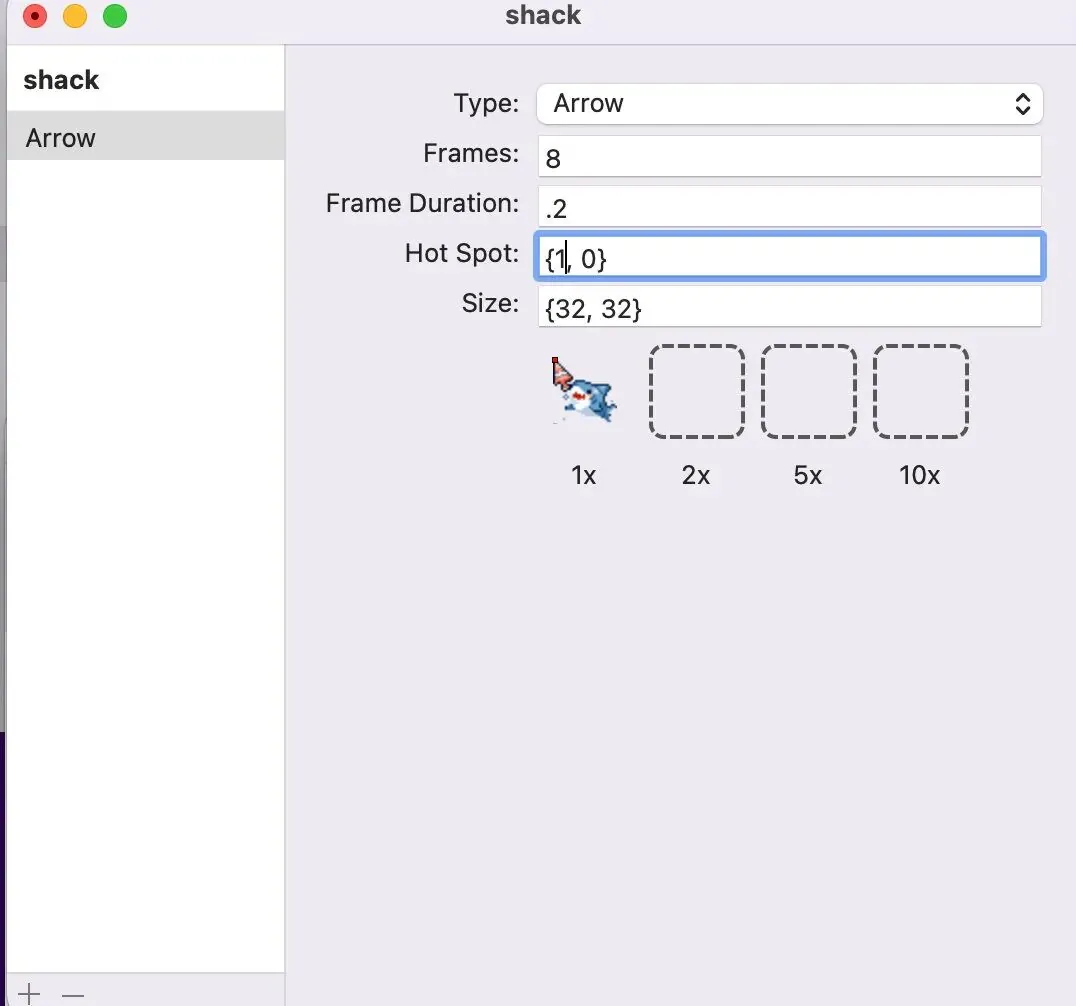Viewport: 1076px width, 1006px height.
Task: Click the "5x" scale label
Action: (x=808, y=475)
